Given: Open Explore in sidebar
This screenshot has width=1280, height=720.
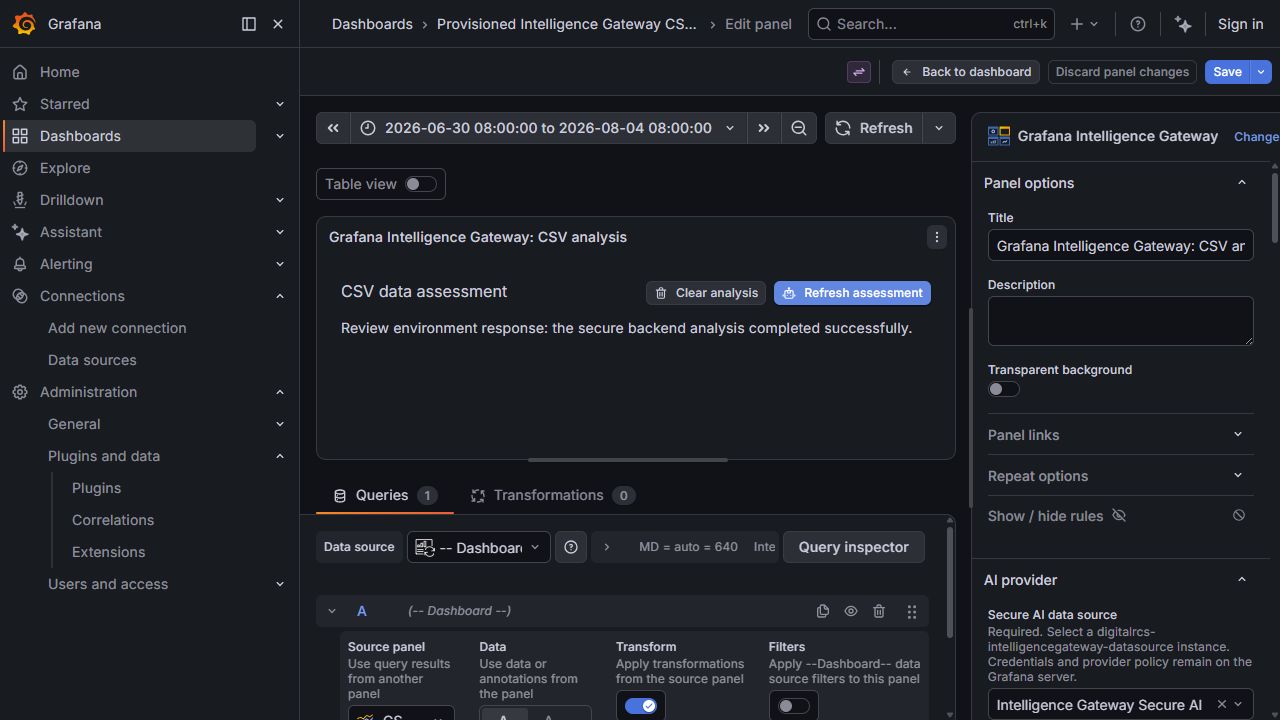Looking at the screenshot, I should tap(65, 168).
